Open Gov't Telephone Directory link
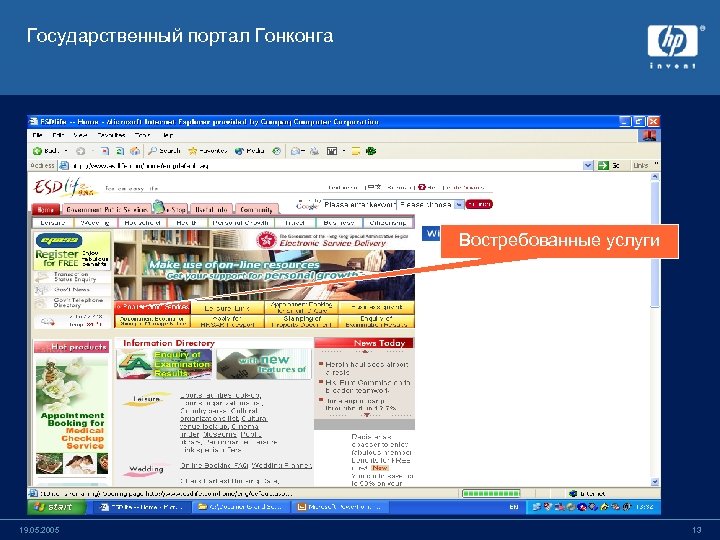720x540 pixels. [78, 302]
